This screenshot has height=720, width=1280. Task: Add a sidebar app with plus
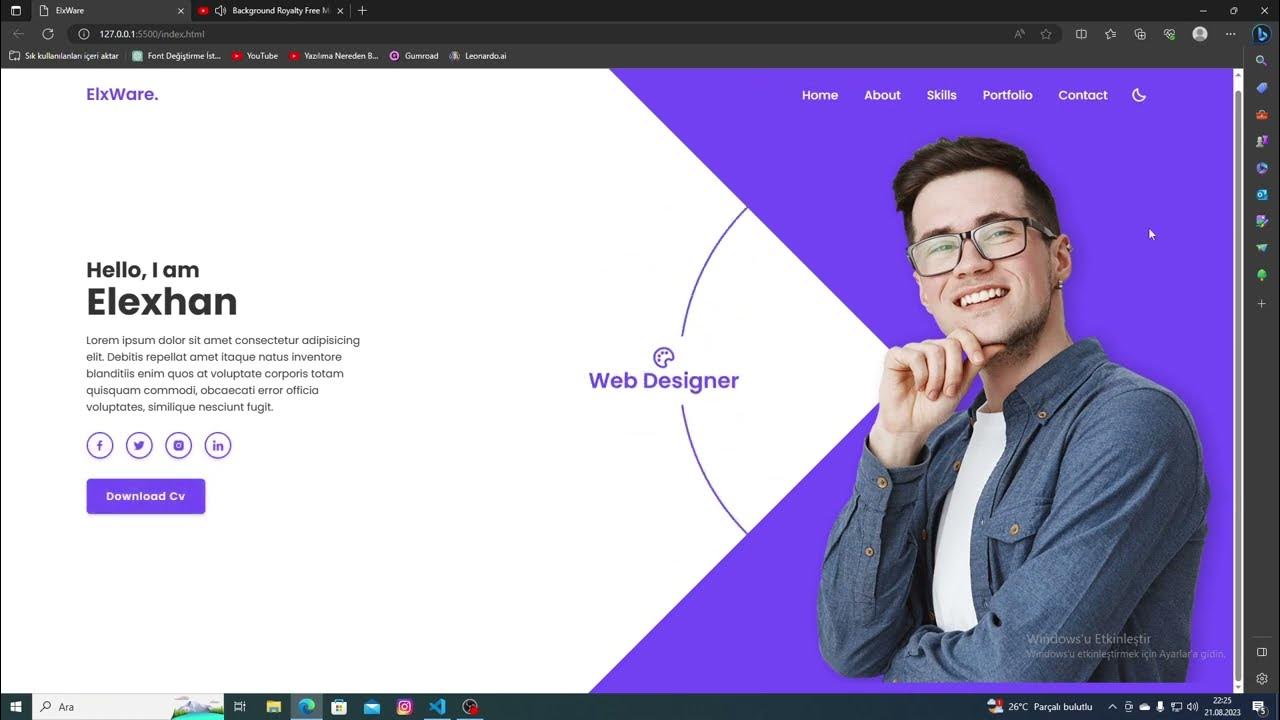pos(1262,303)
